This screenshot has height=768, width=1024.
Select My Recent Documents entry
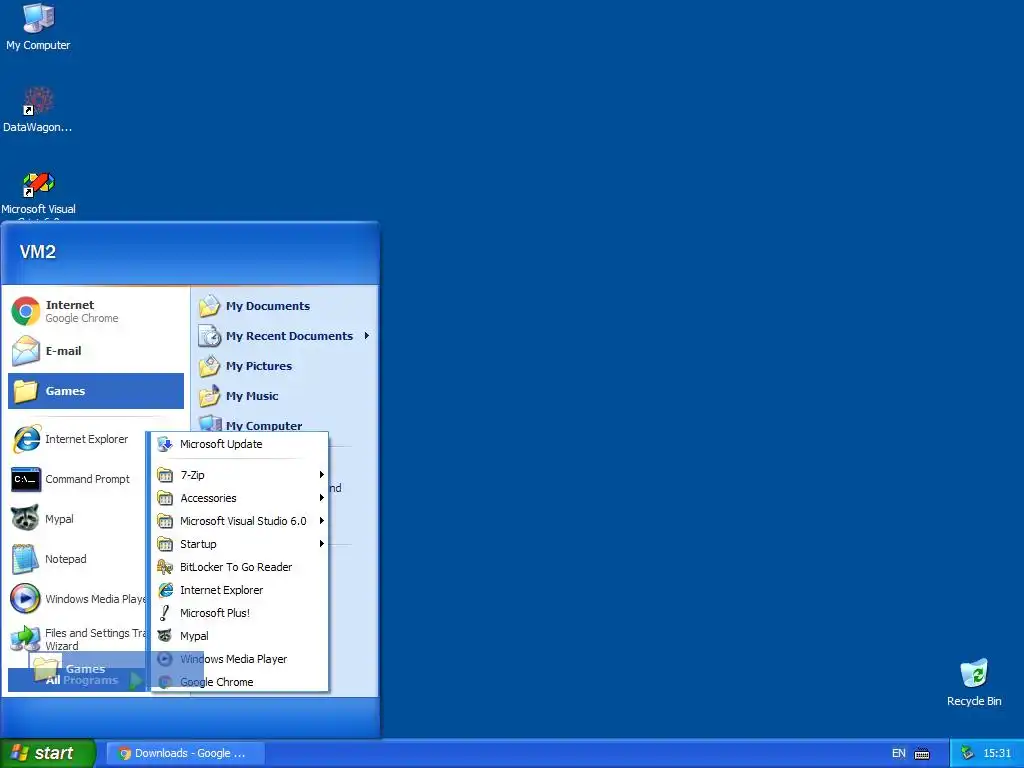(x=284, y=336)
